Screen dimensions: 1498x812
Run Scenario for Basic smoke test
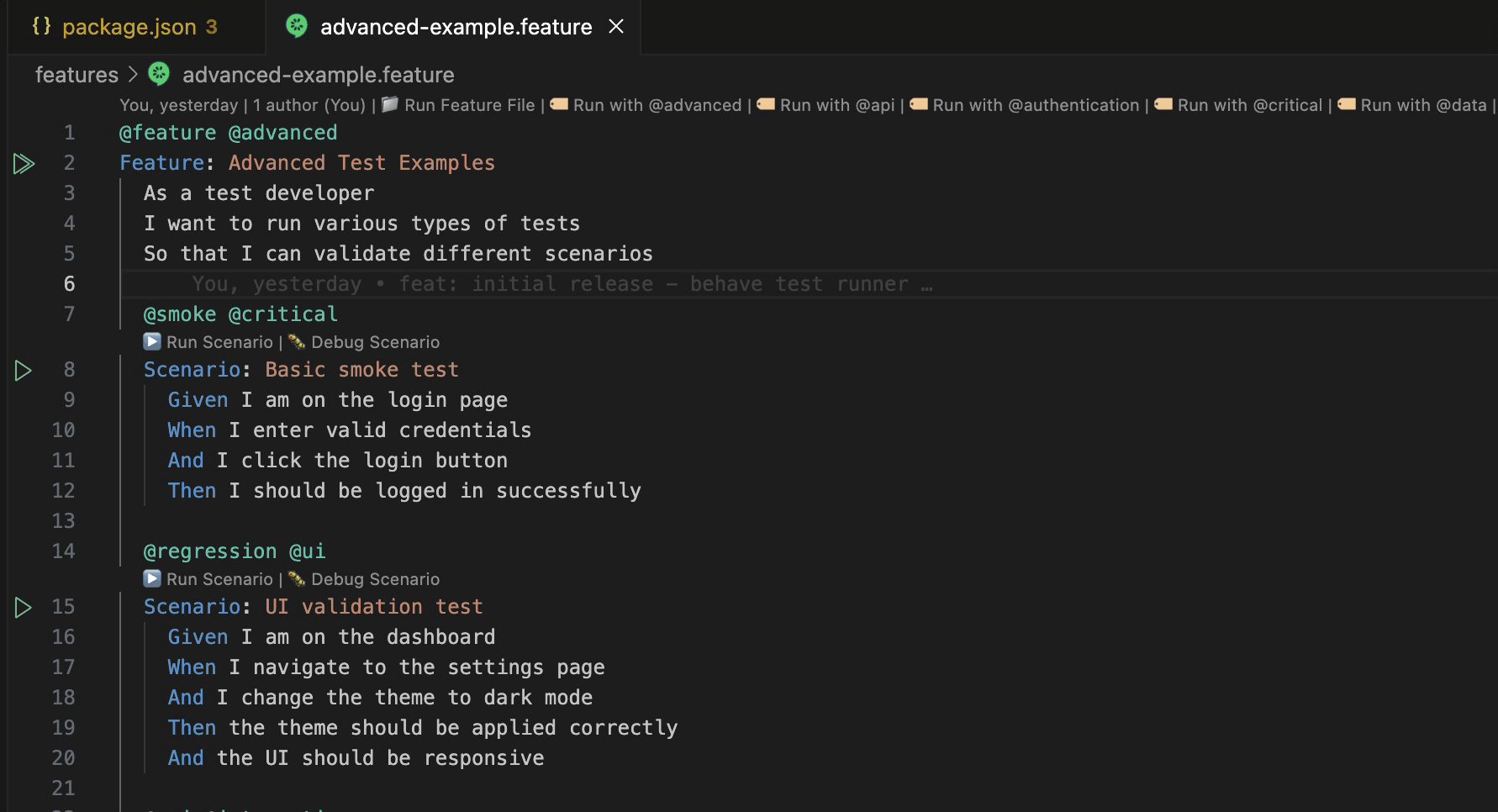click(219, 342)
